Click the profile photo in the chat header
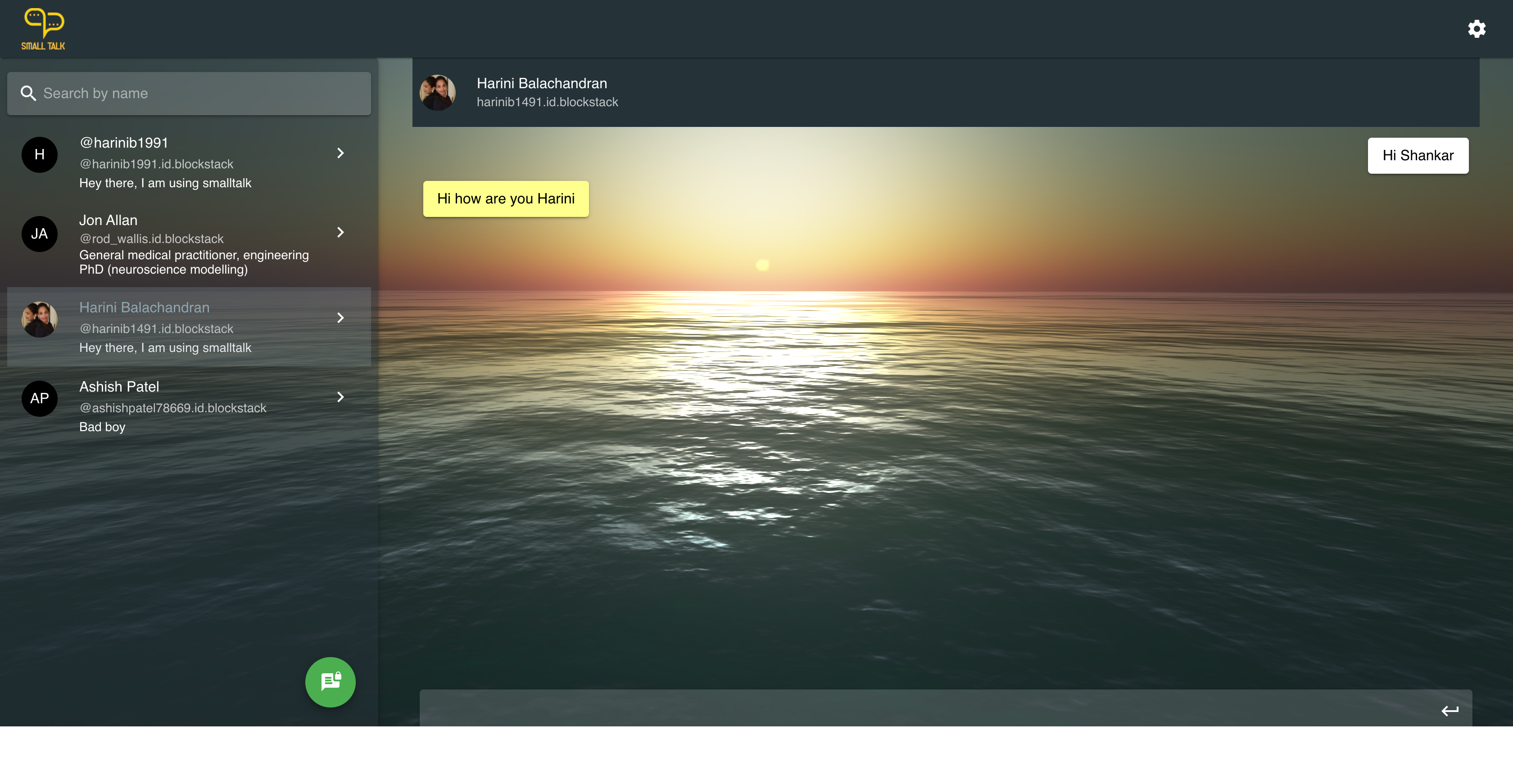This screenshot has height=784, width=1513. 438,92
